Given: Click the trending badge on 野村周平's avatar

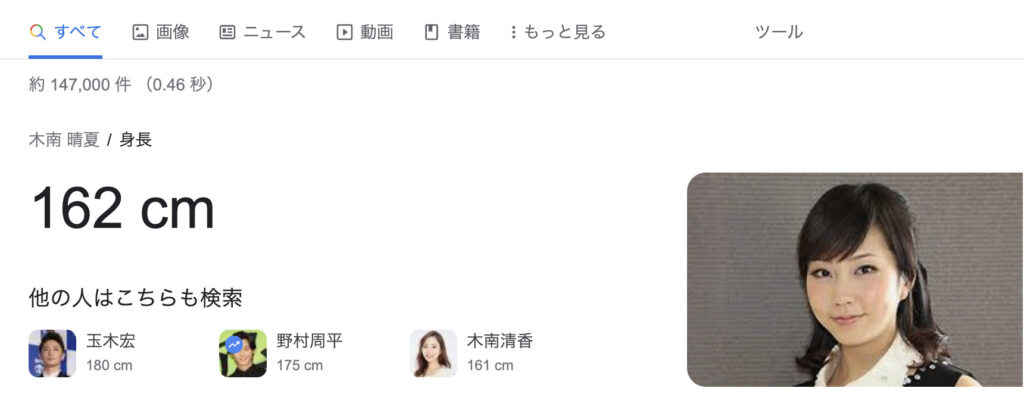Looking at the screenshot, I should coord(234,344).
